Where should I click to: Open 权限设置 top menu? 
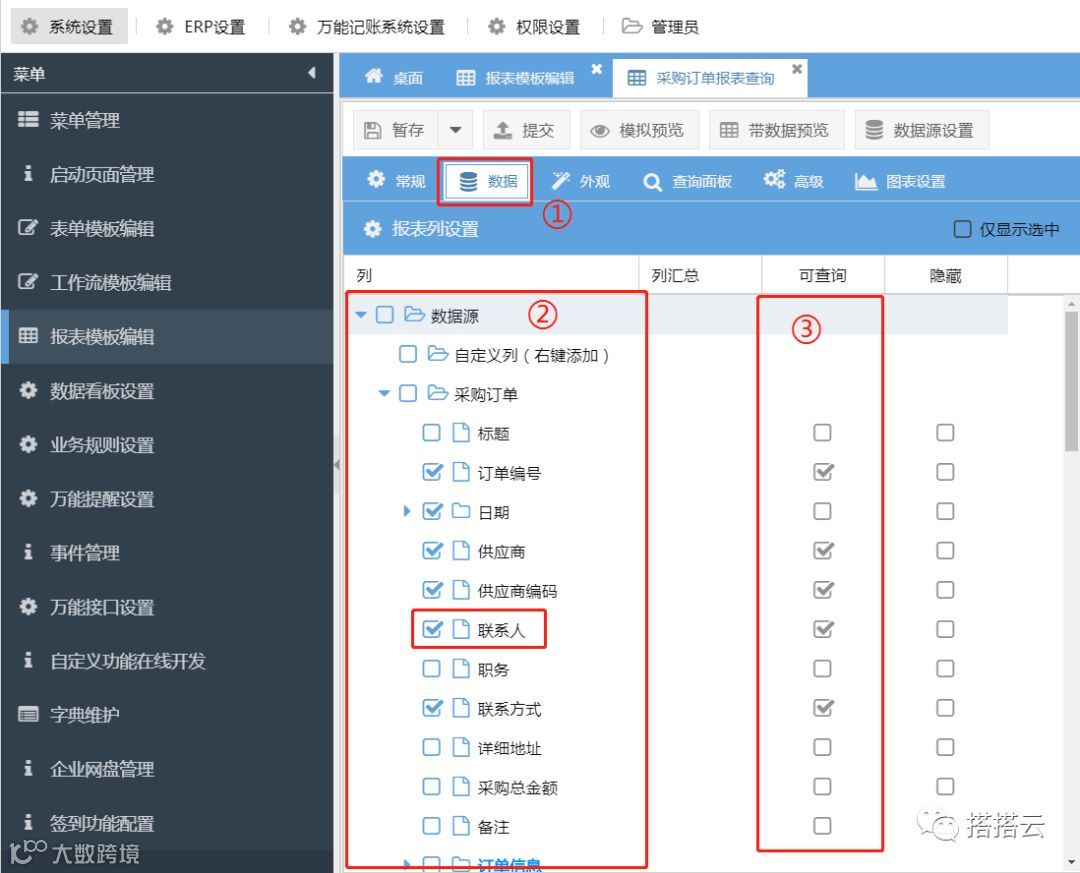(534, 27)
